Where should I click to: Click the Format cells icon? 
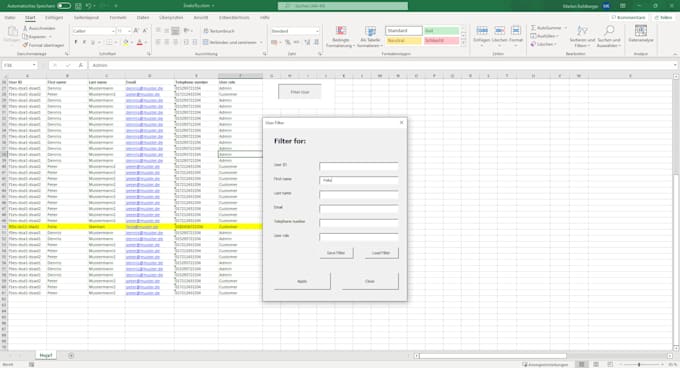click(516, 31)
